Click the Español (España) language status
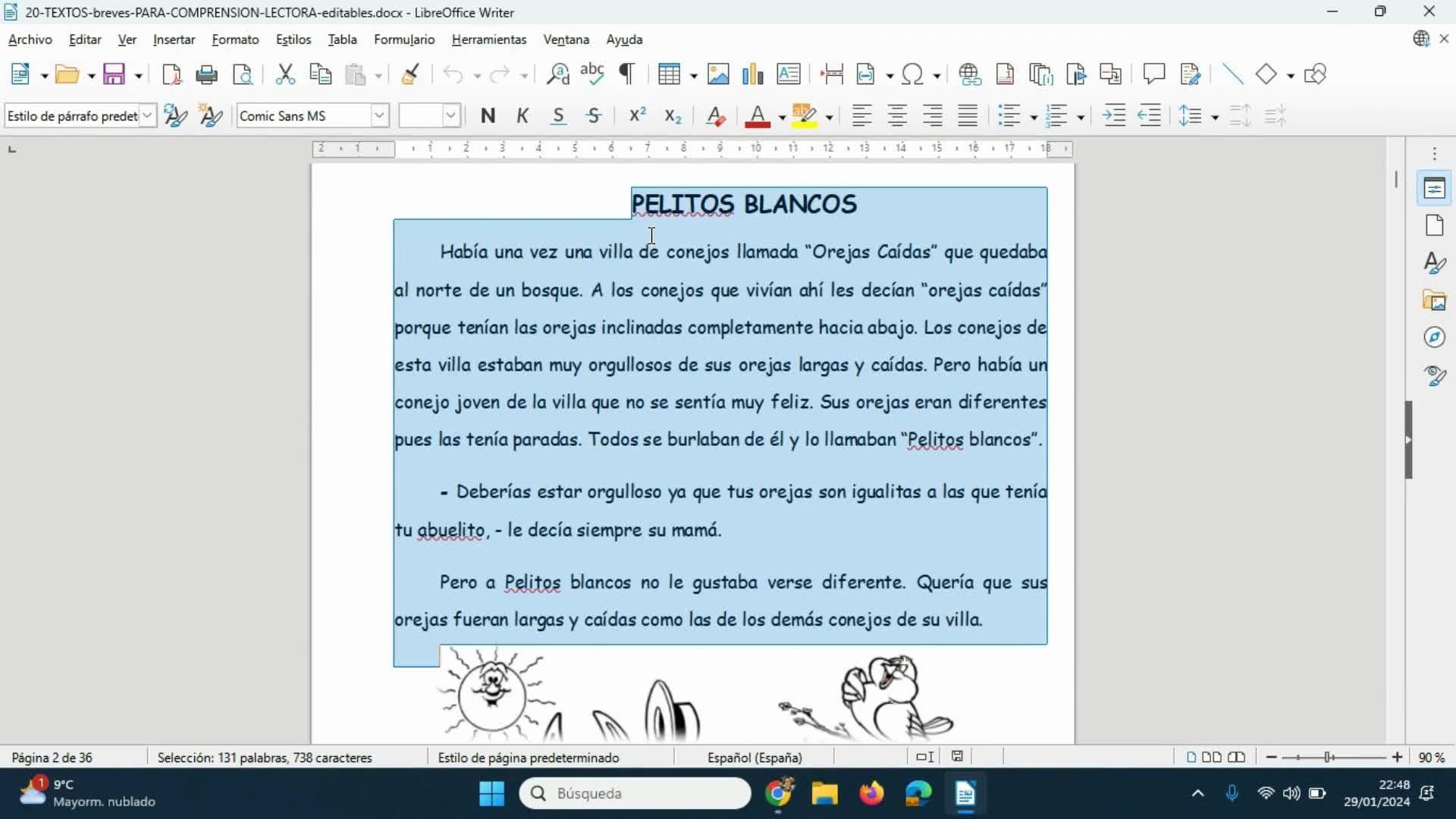Screen dimensions: 1456x819 (x=754, y=758)
